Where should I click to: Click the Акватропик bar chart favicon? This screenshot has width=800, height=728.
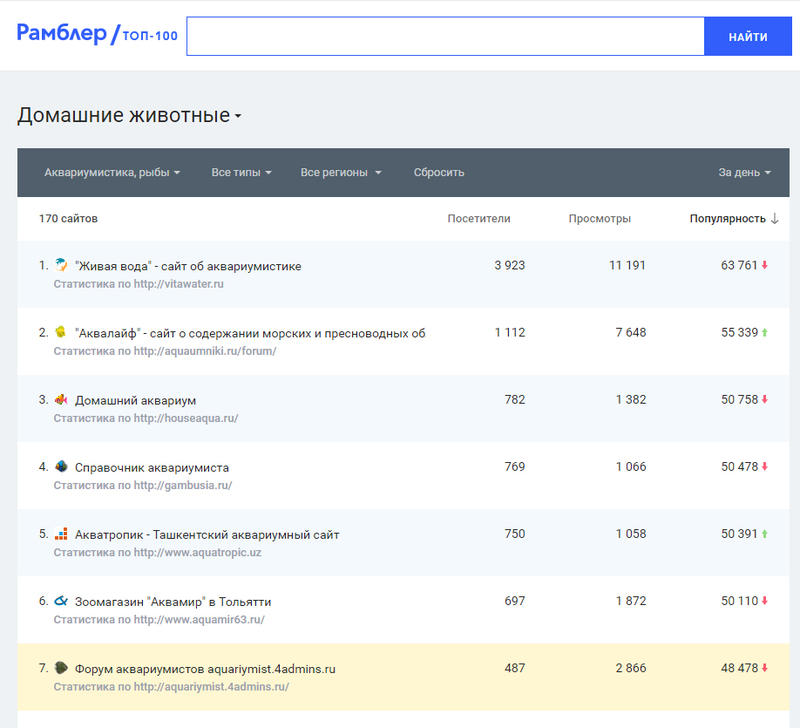[61, 533]
